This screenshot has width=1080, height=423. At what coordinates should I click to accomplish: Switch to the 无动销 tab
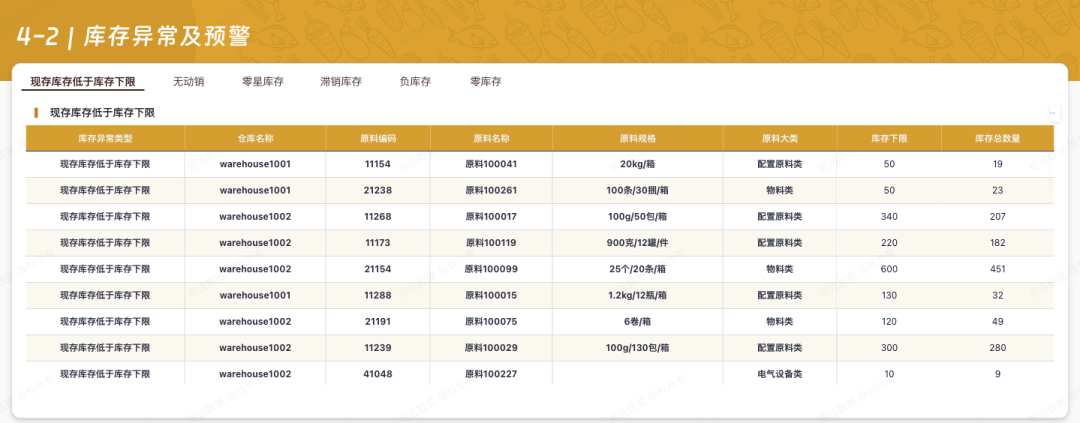(x=188, y=82)
